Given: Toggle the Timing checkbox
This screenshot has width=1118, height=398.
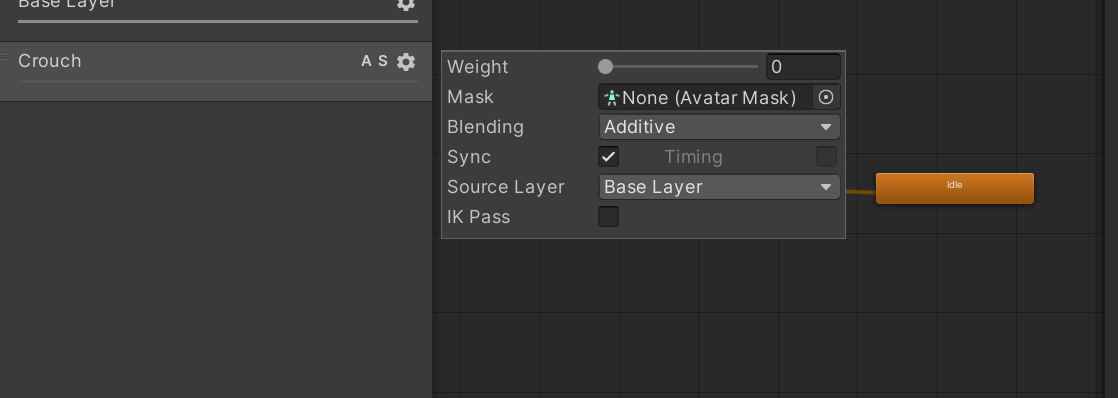Looking at the screenshot, I should [826, 157].
